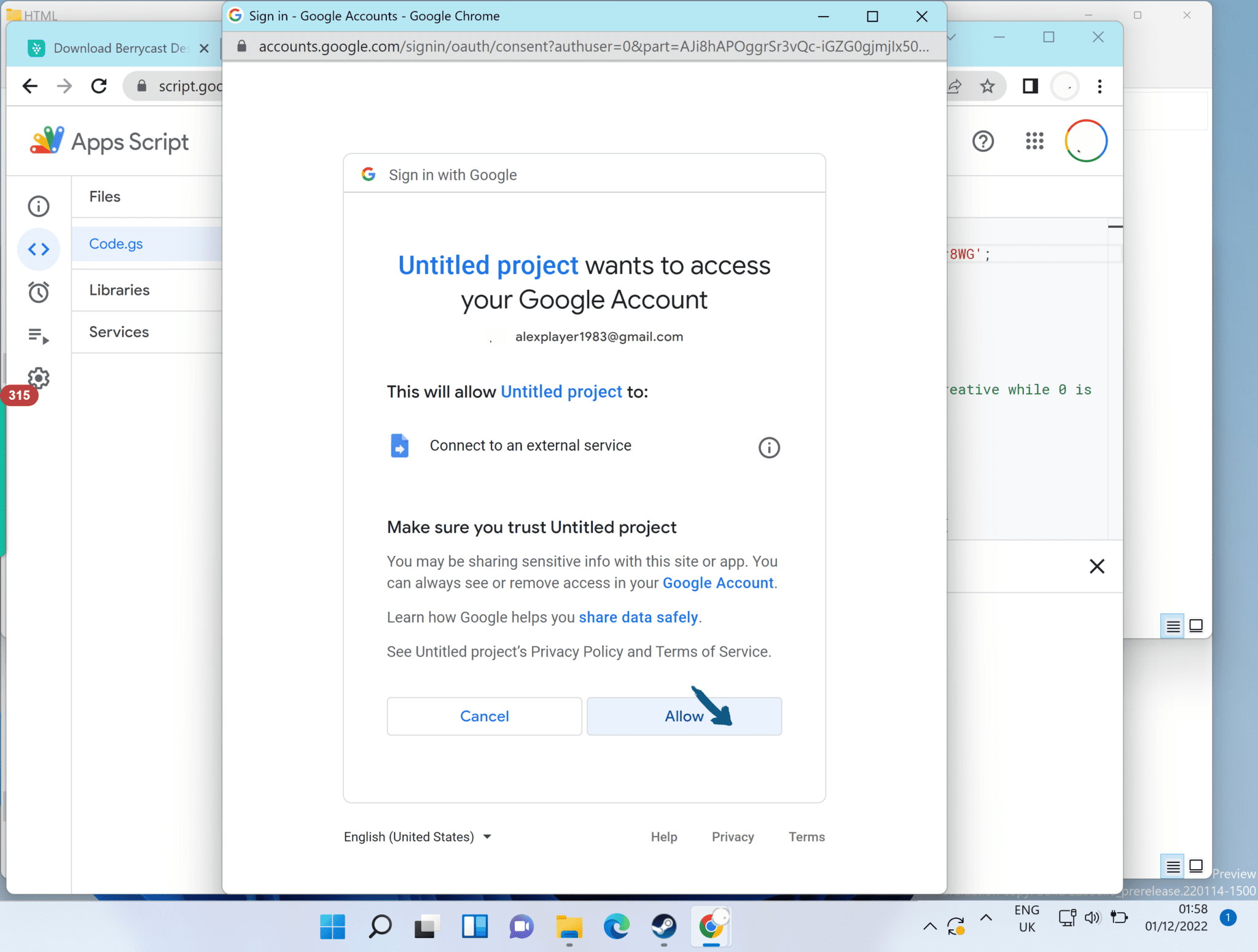This screenshot has width=1258, height=952.
Task: Open the share data safely link
Action: point(639,617)
